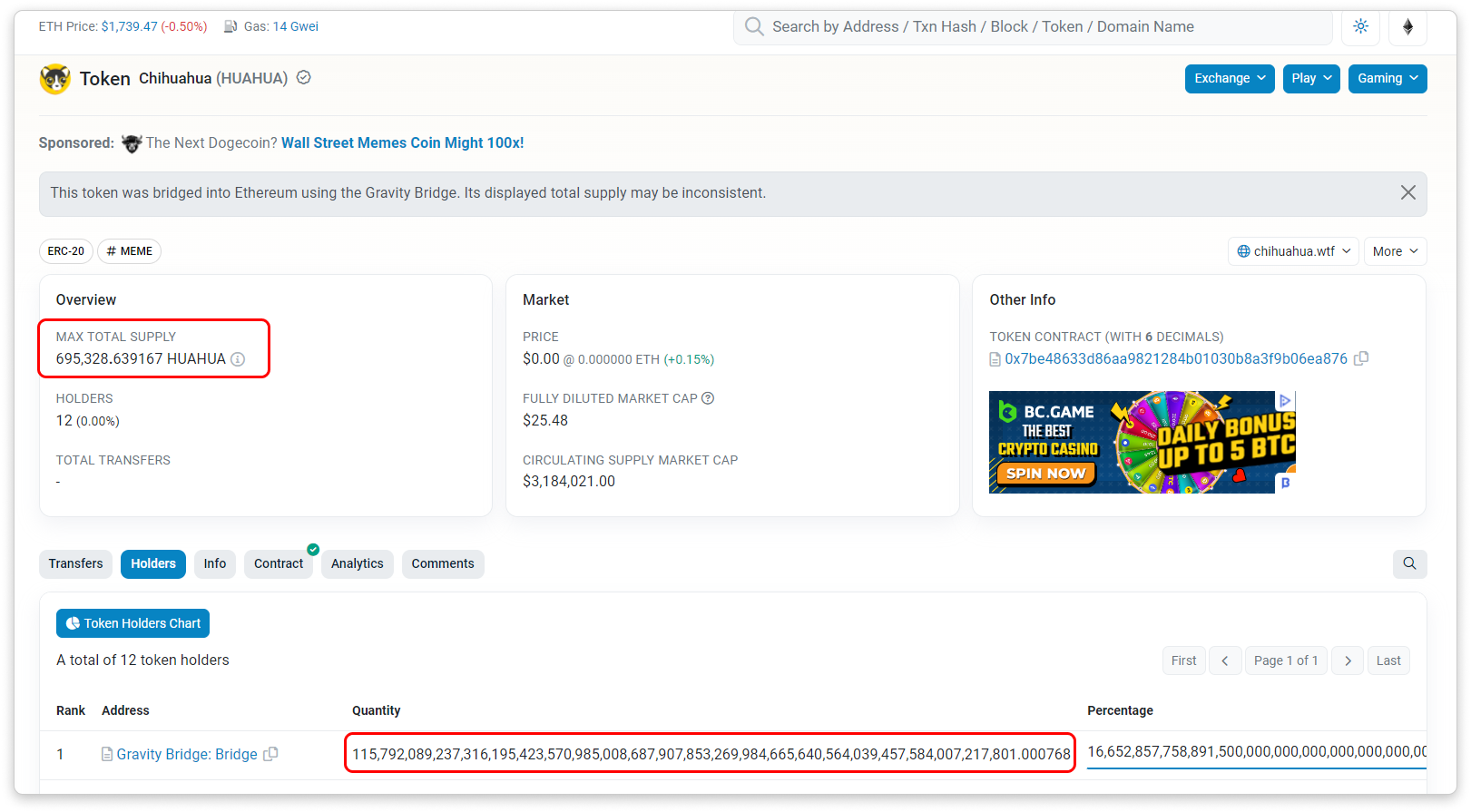
Task: Open the Exchange dropdown
Action: [x=1229, y=79]
